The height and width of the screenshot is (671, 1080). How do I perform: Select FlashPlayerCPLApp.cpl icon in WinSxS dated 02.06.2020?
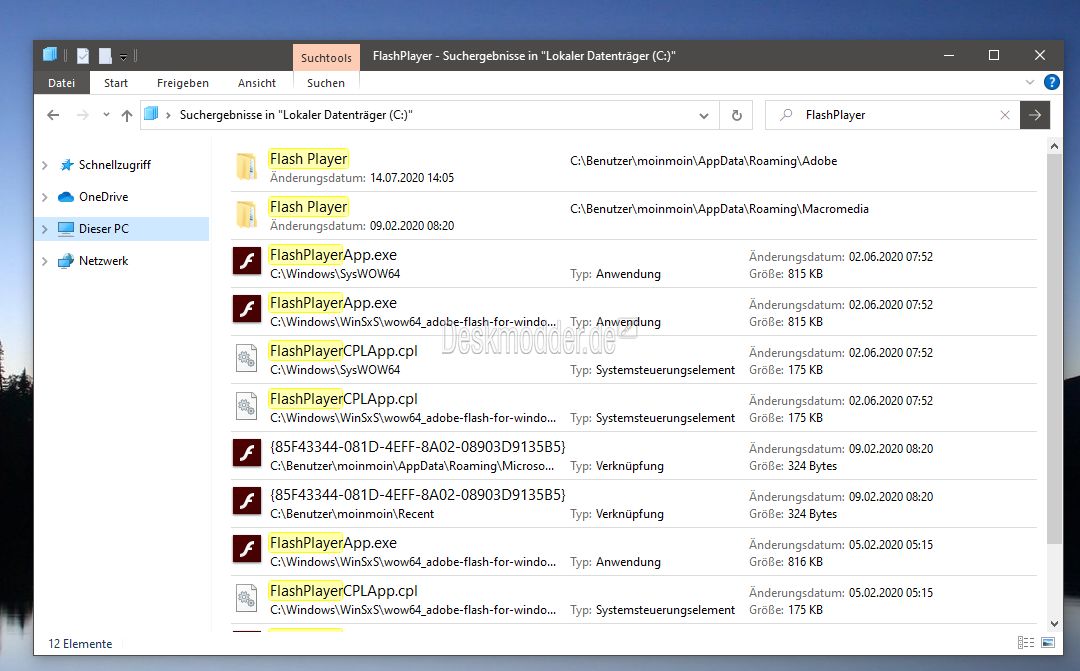click(247, 406)
